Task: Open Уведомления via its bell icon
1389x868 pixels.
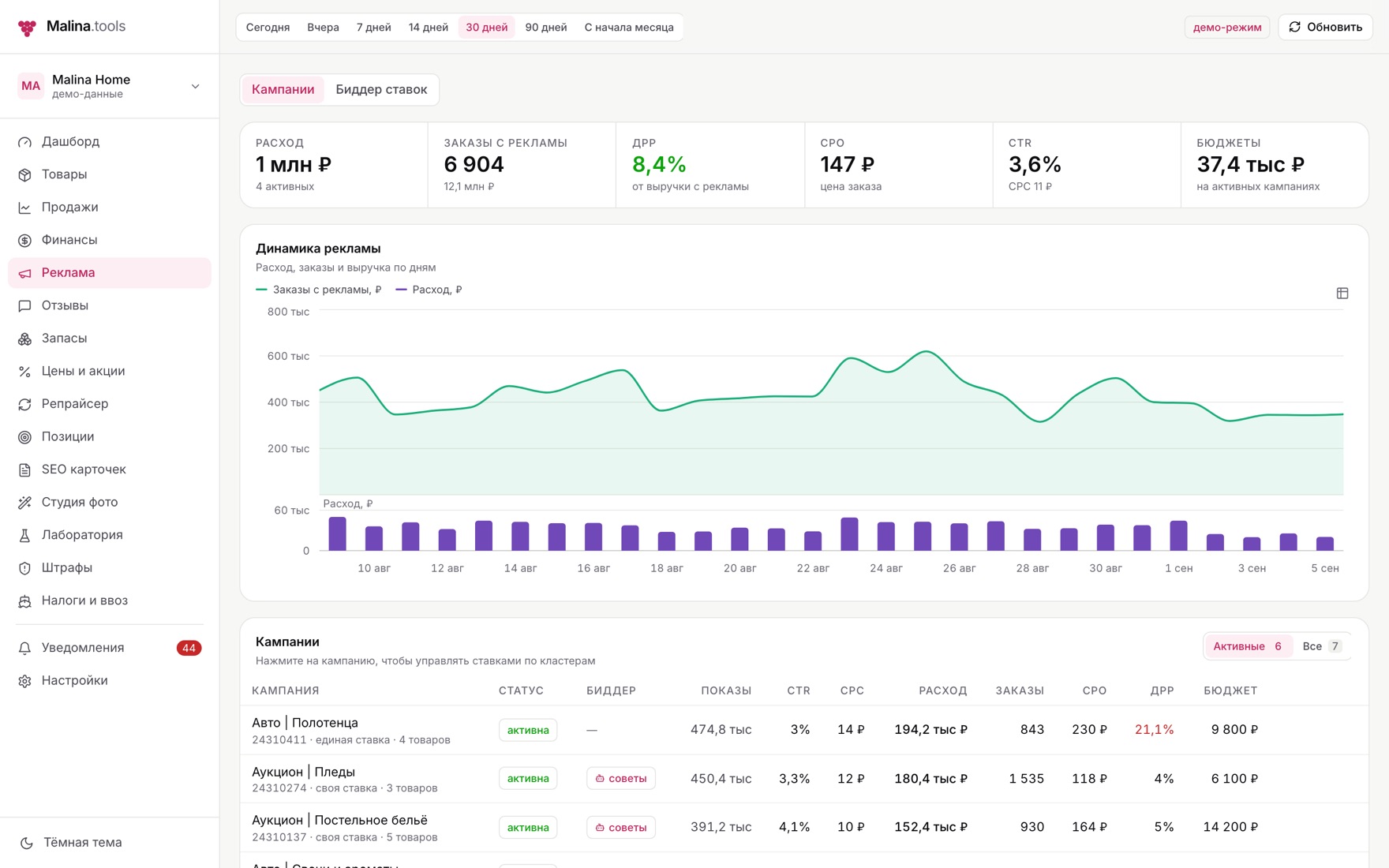Action: click(25, 648)
